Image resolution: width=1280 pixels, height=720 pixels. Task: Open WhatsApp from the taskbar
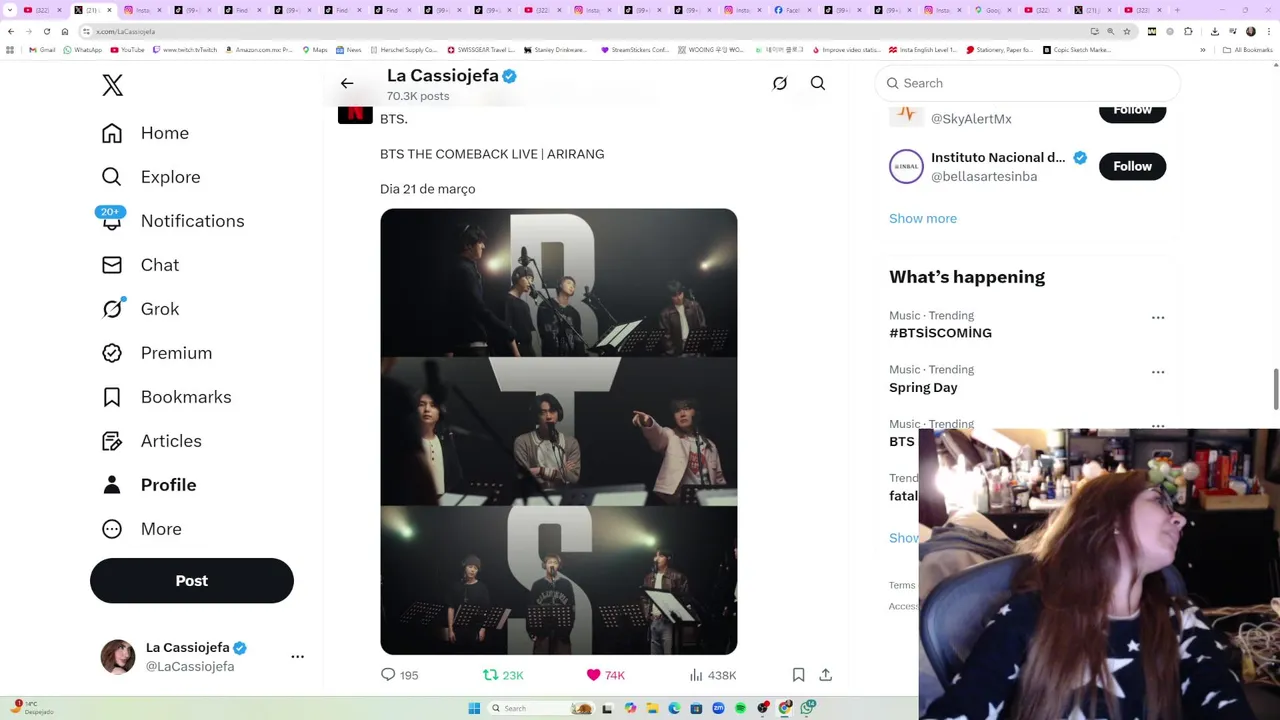pyautogui.click(x=807, y=708)
